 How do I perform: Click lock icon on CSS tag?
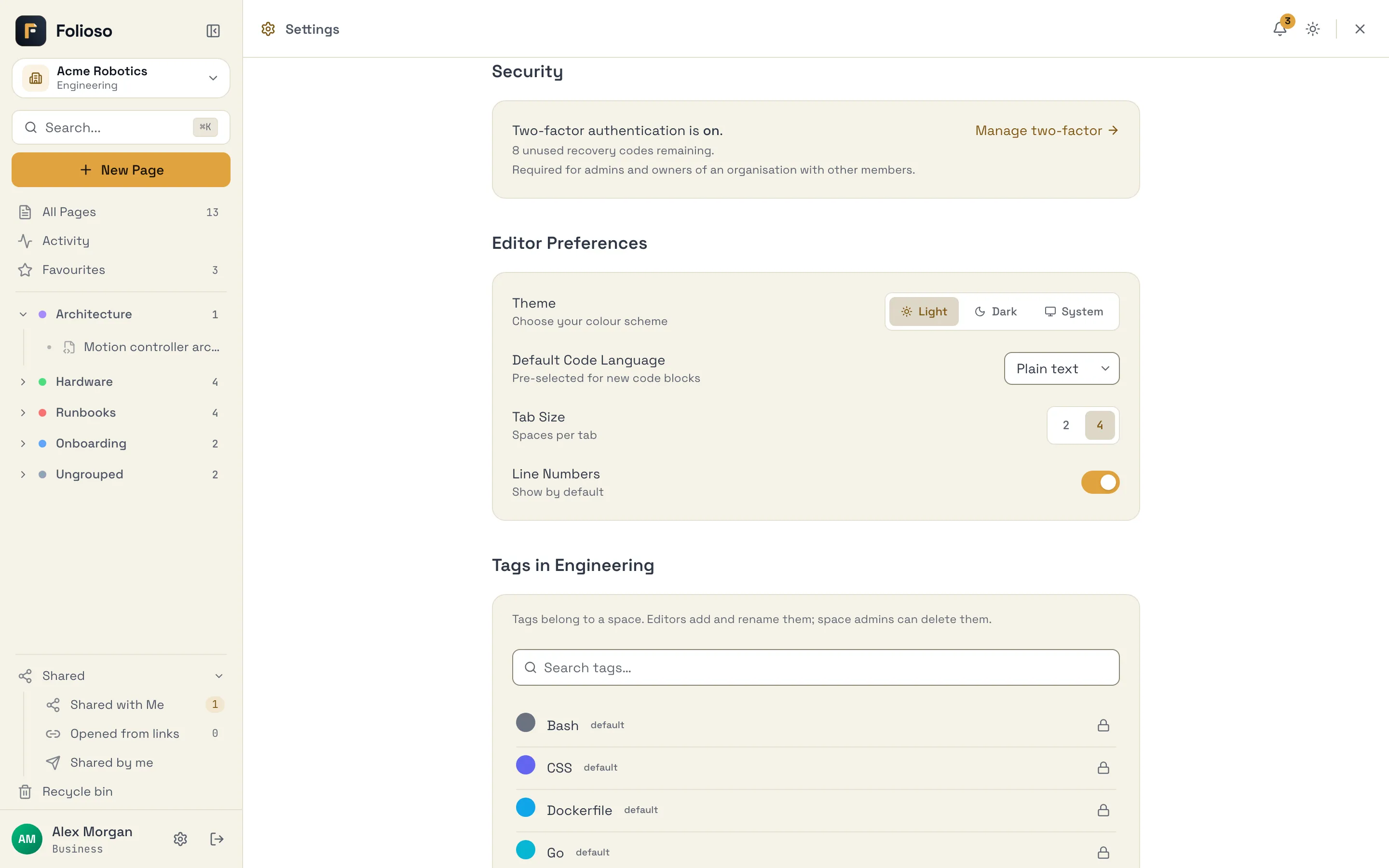tap(1103, 768)
